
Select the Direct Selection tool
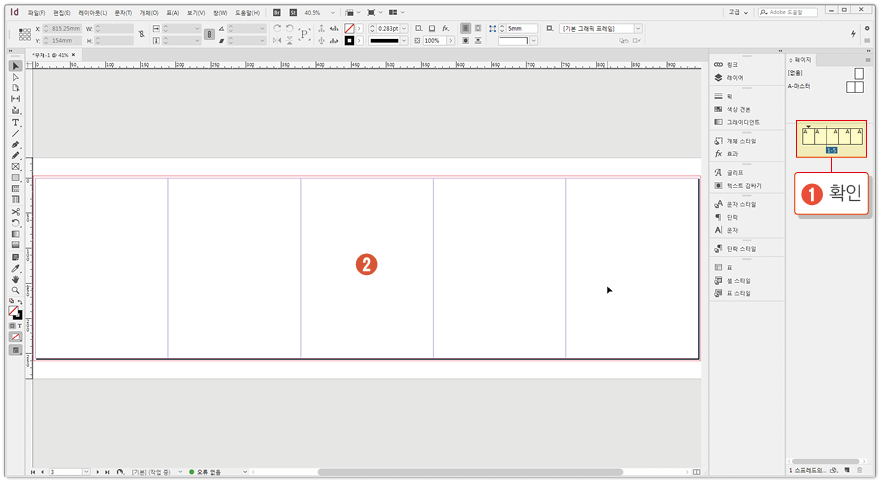tap(16, 77)
